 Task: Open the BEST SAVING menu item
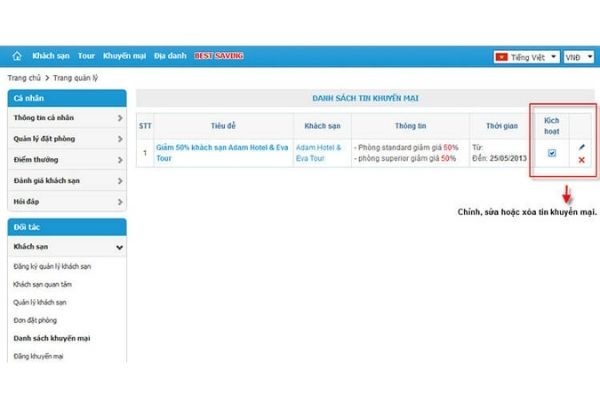tap(218, 56)
